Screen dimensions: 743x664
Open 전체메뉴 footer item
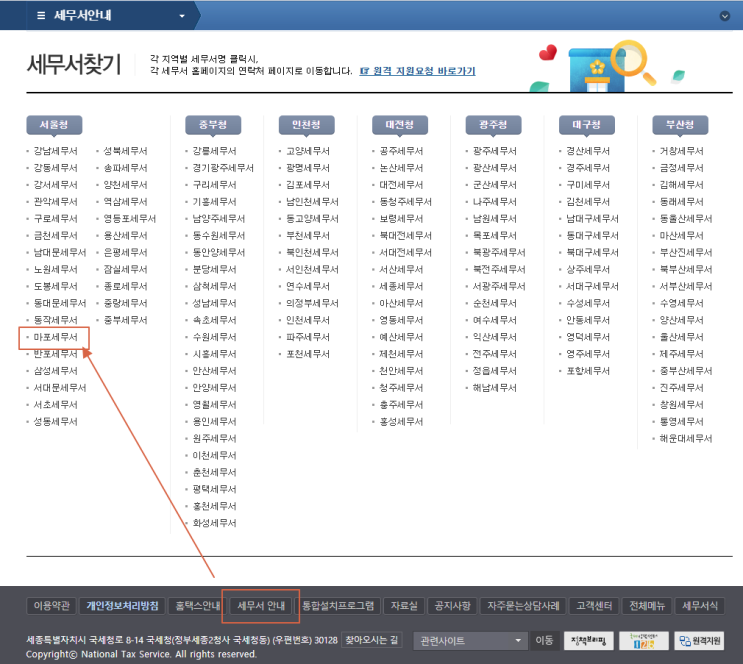647,606
